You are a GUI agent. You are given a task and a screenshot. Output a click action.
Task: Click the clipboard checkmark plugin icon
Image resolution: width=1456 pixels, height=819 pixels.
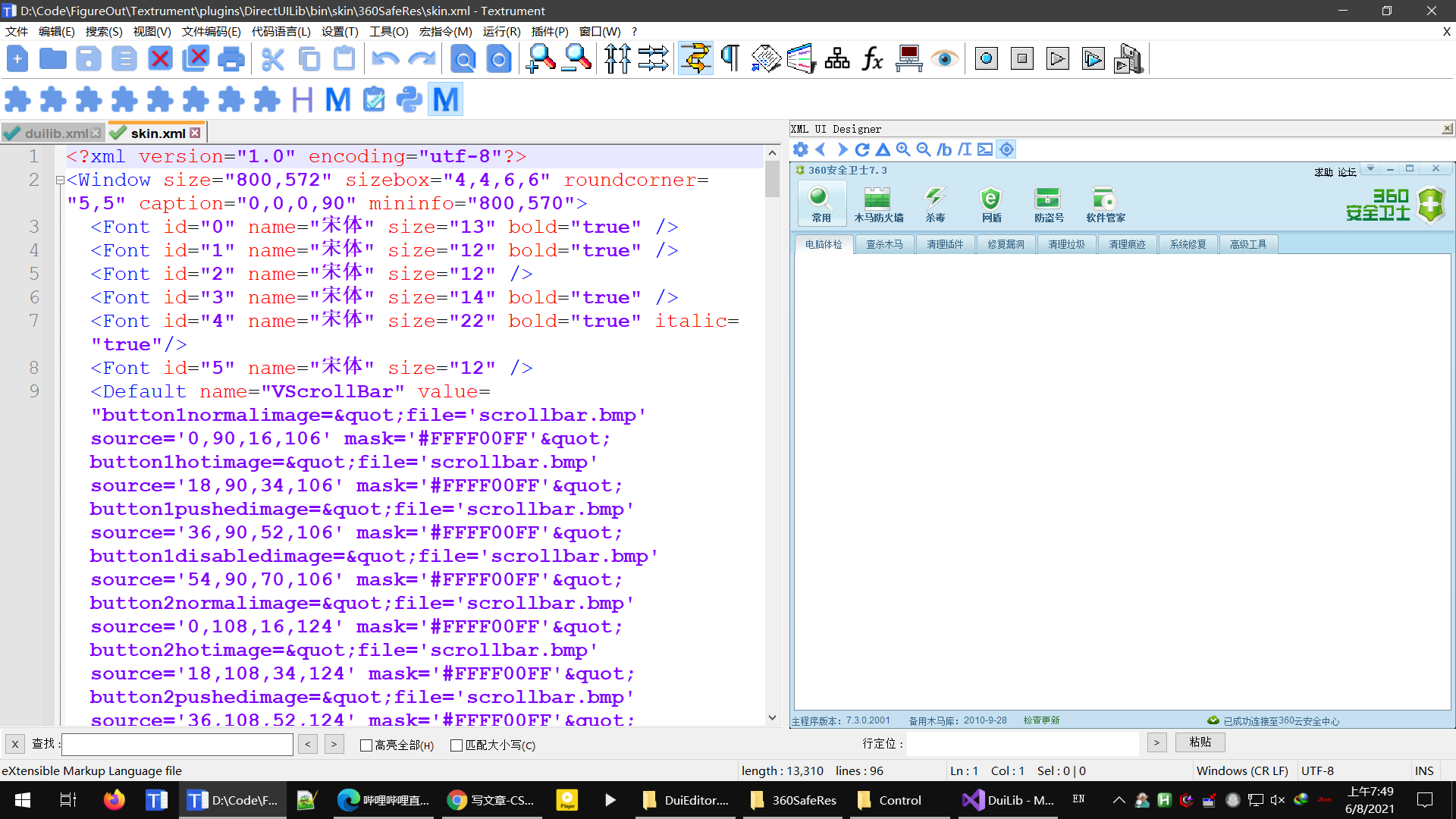(x=374, y=99)
